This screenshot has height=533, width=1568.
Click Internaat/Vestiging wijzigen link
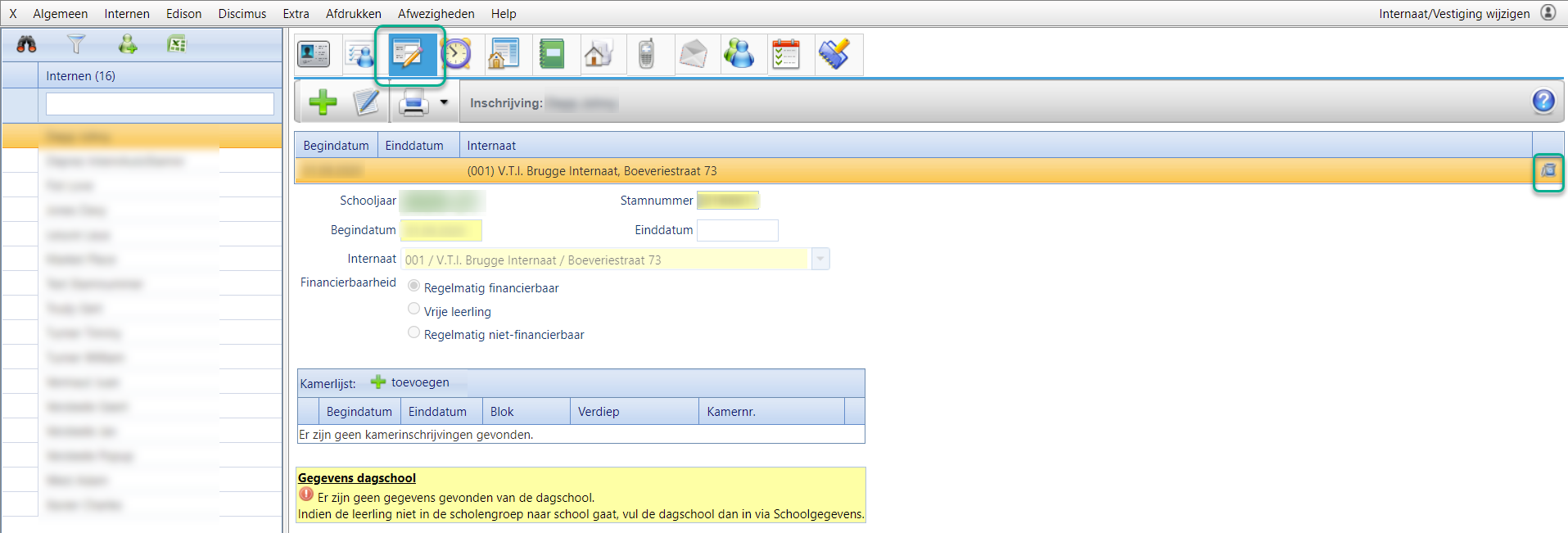click(1453, 14)
